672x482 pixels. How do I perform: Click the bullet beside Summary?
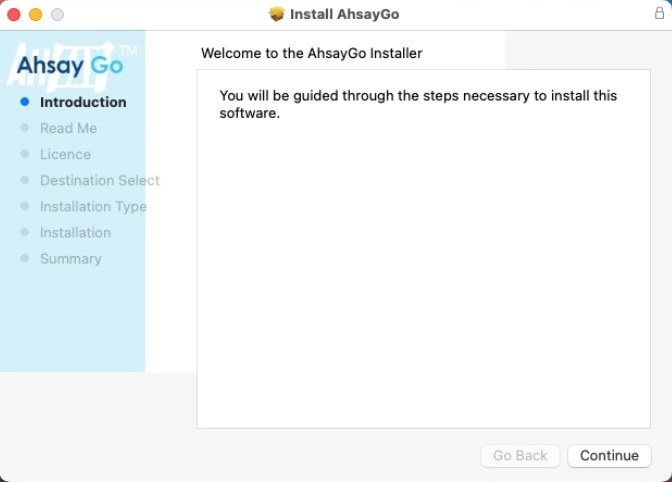coord(25,258)
